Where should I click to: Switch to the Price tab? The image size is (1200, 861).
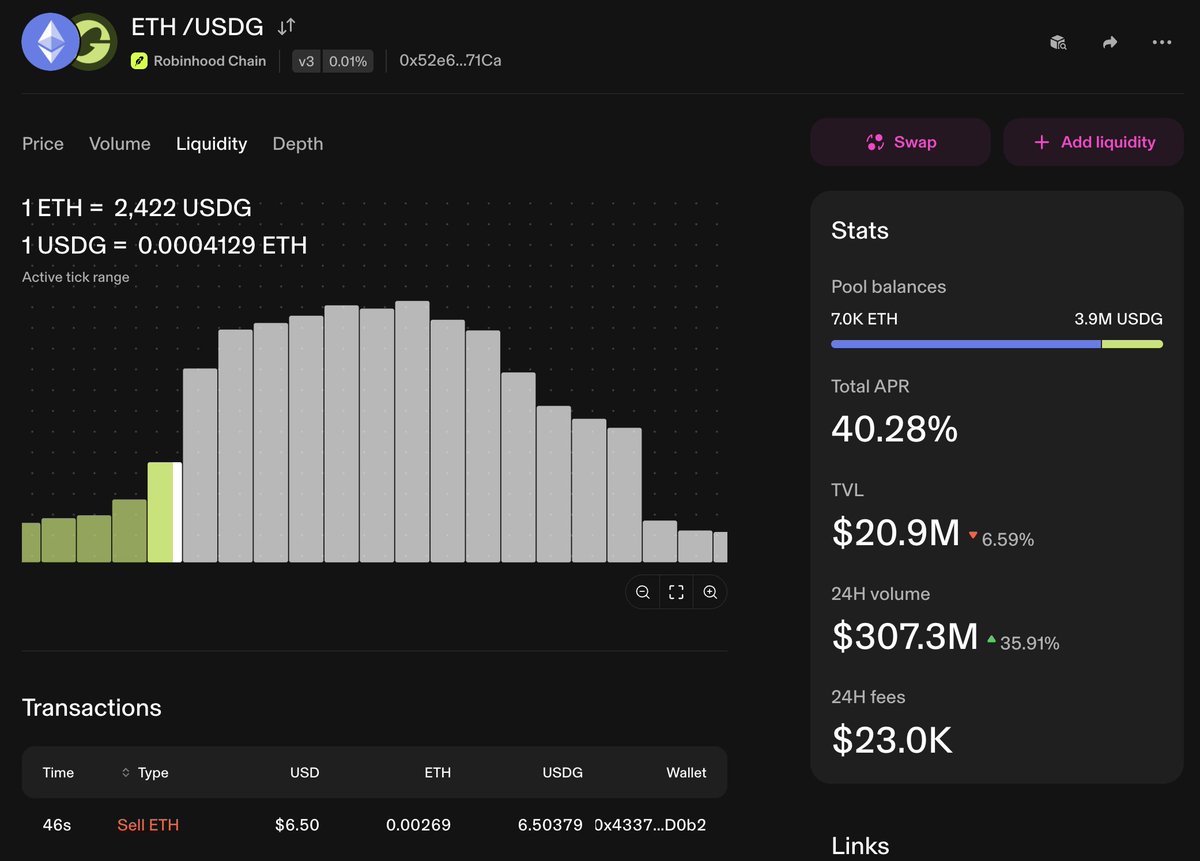click(x=43, y=144)
